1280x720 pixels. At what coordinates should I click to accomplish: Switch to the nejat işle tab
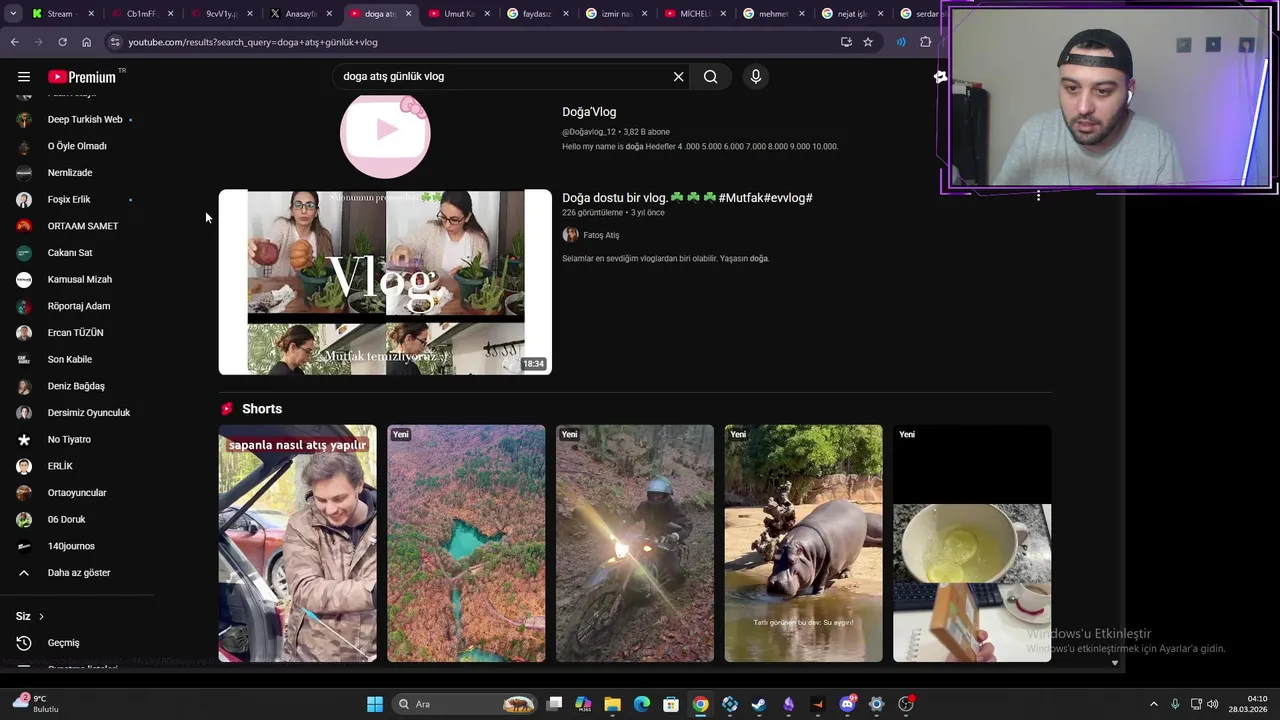coord(852,14)
